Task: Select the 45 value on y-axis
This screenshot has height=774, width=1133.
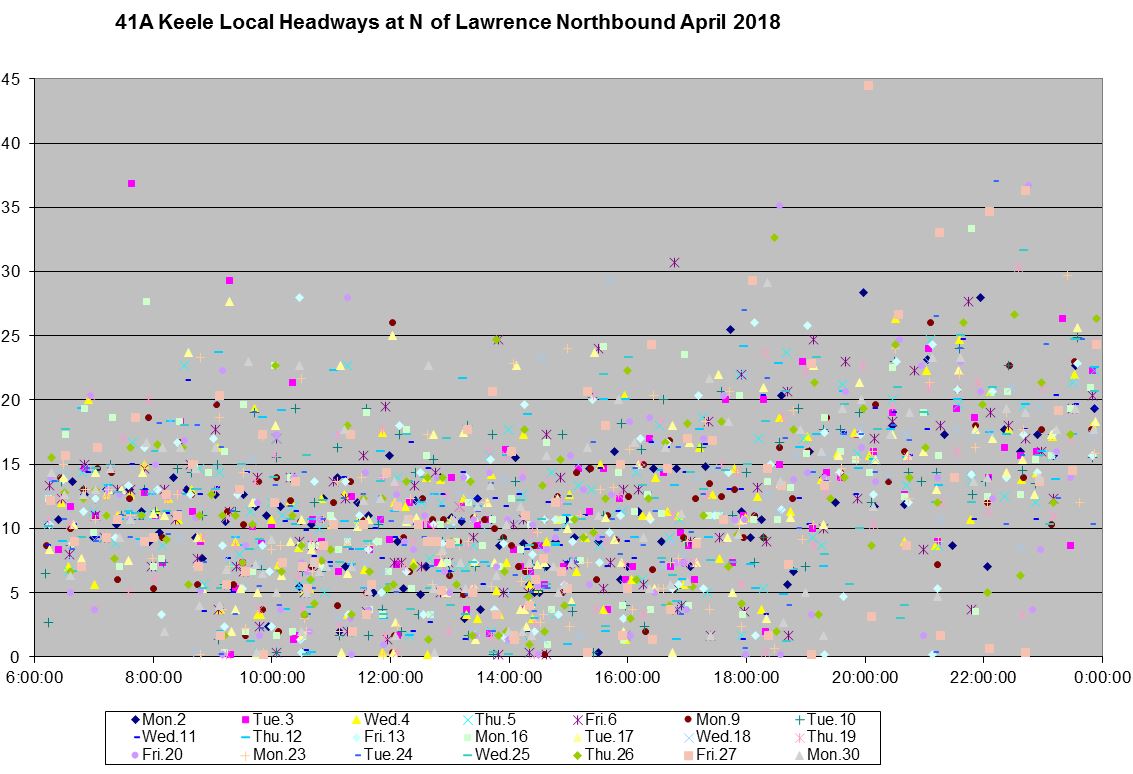Action: pyautogui.click(x=14, y=79)
